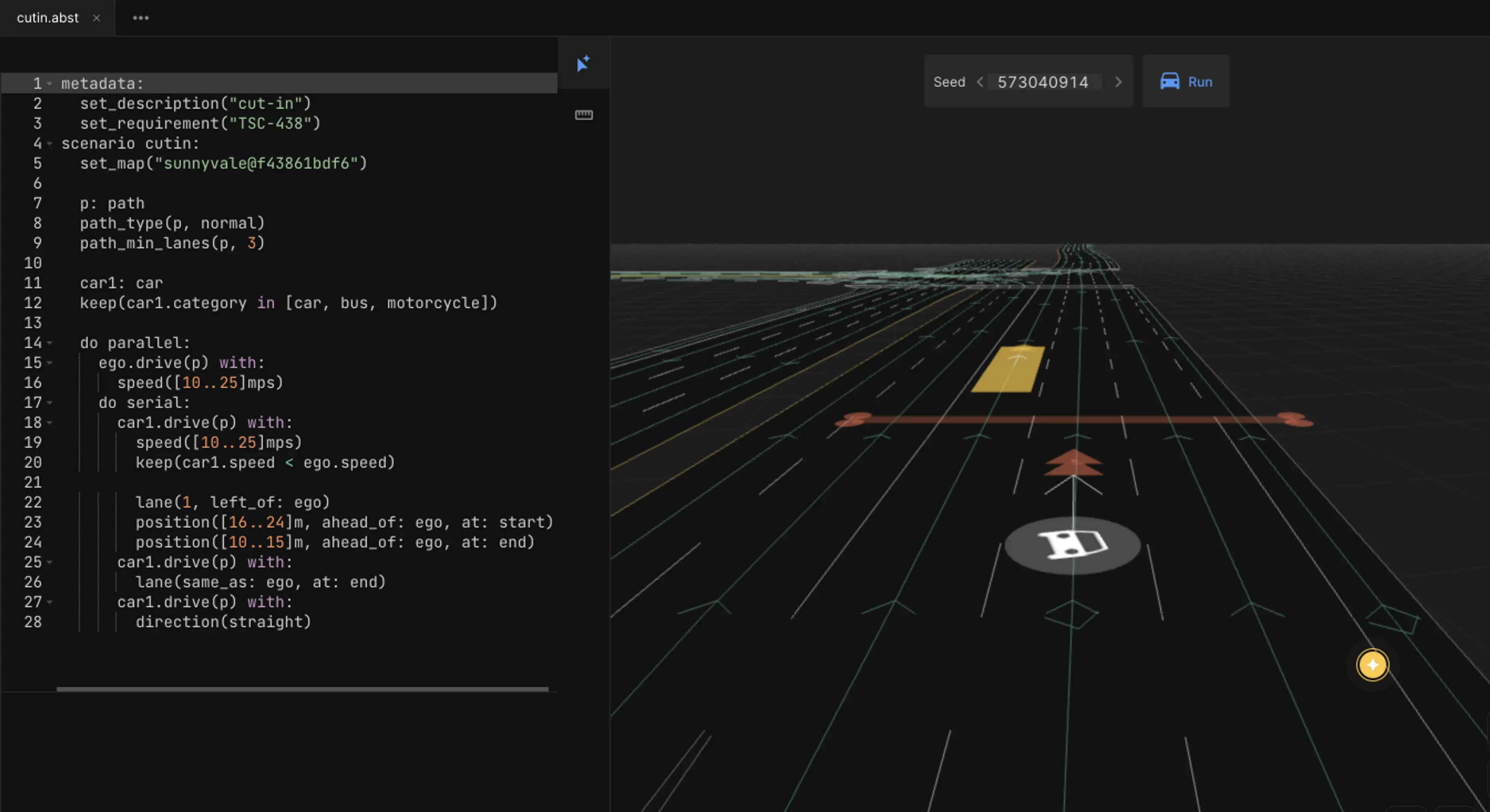Collapse the metadata block at line 1

click(x=50, y=84)
